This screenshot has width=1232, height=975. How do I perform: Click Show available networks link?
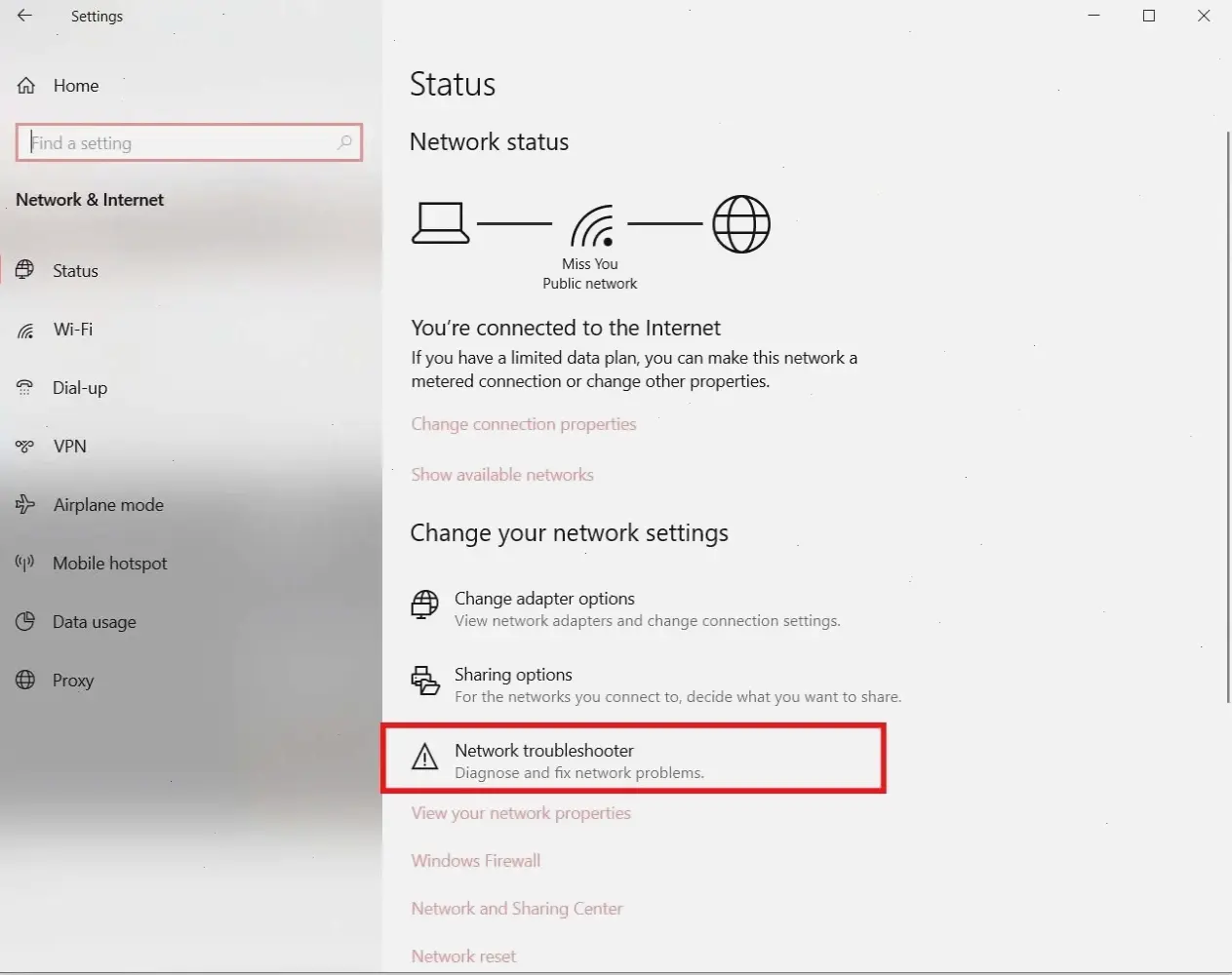point(501,475)
